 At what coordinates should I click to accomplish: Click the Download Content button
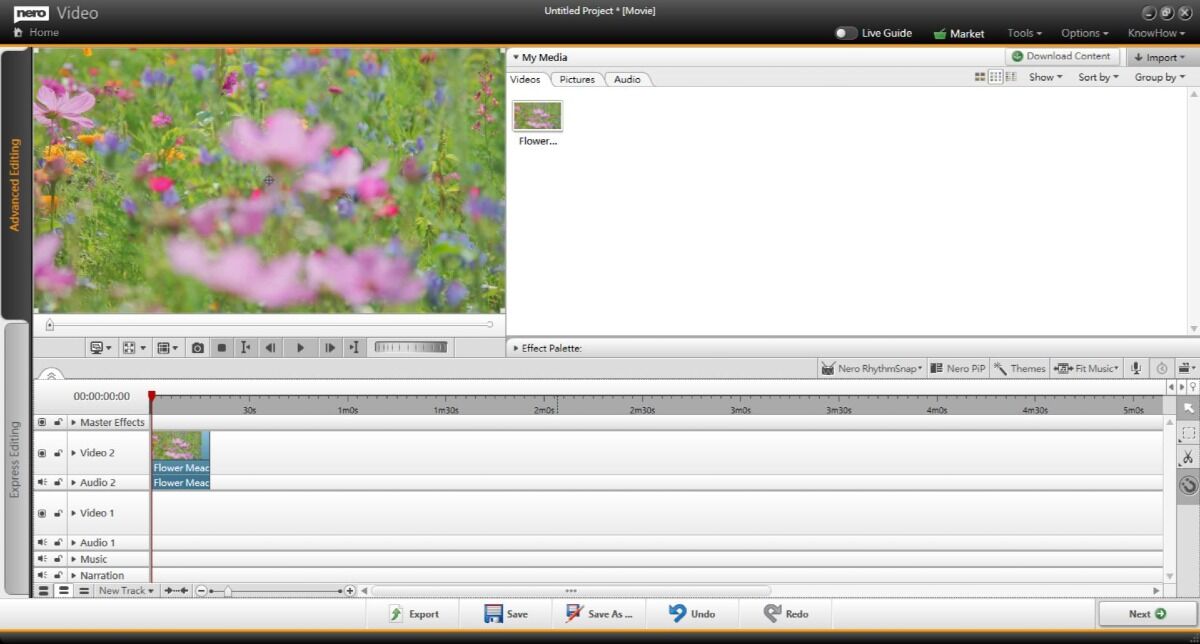(x=1062, y=56)
